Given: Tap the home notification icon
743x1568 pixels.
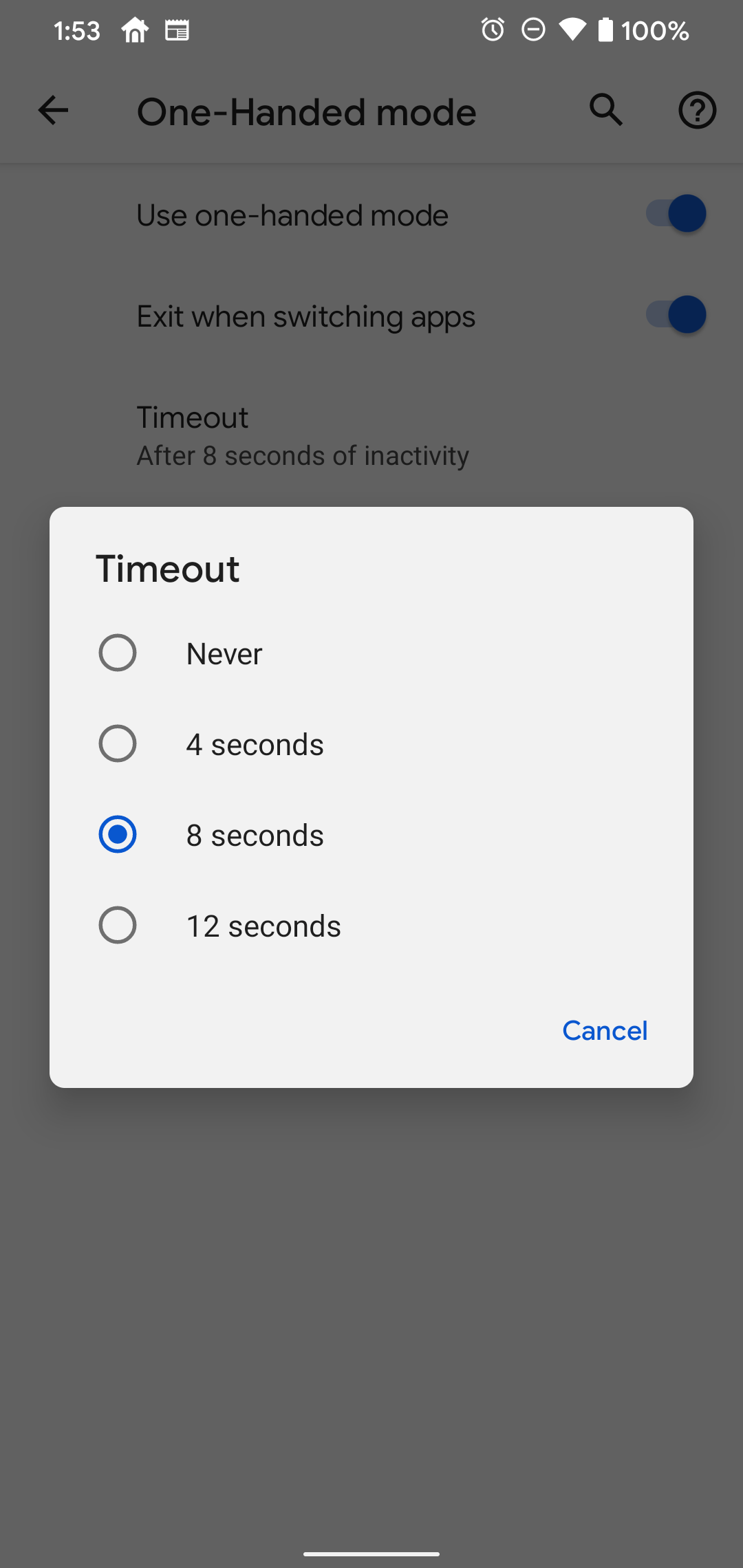Looking at the screenshot, I should pyautogui.click(x=135, y=30).
